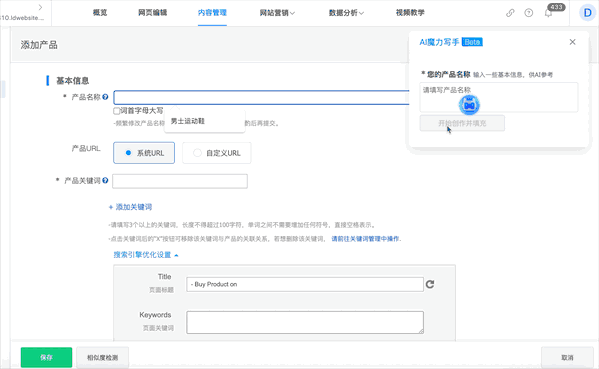Screen dimensions: 599x369
Task: Open the D user avatar
Action: click(x=587, y=13)
